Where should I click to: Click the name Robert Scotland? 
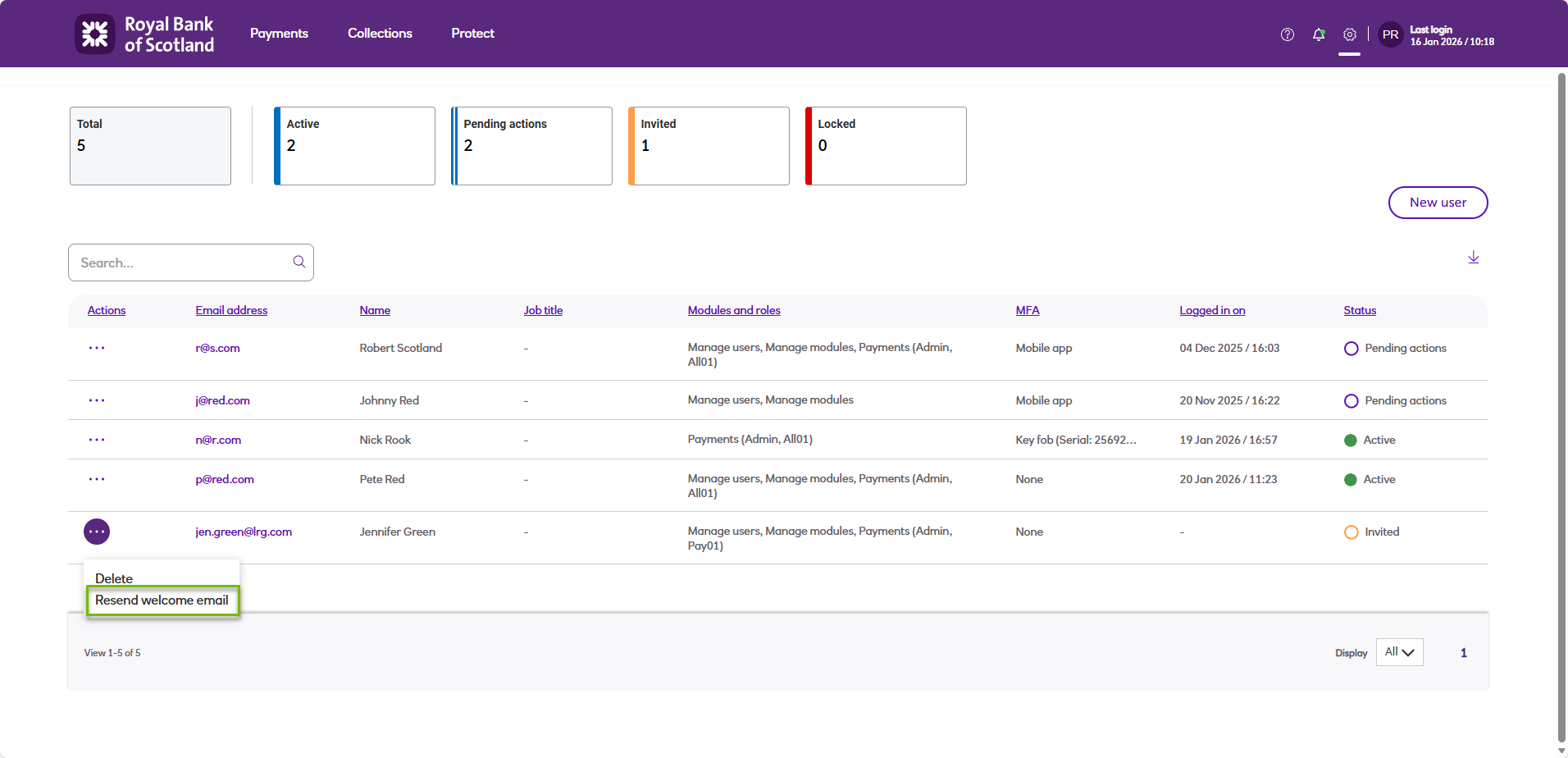400,348
